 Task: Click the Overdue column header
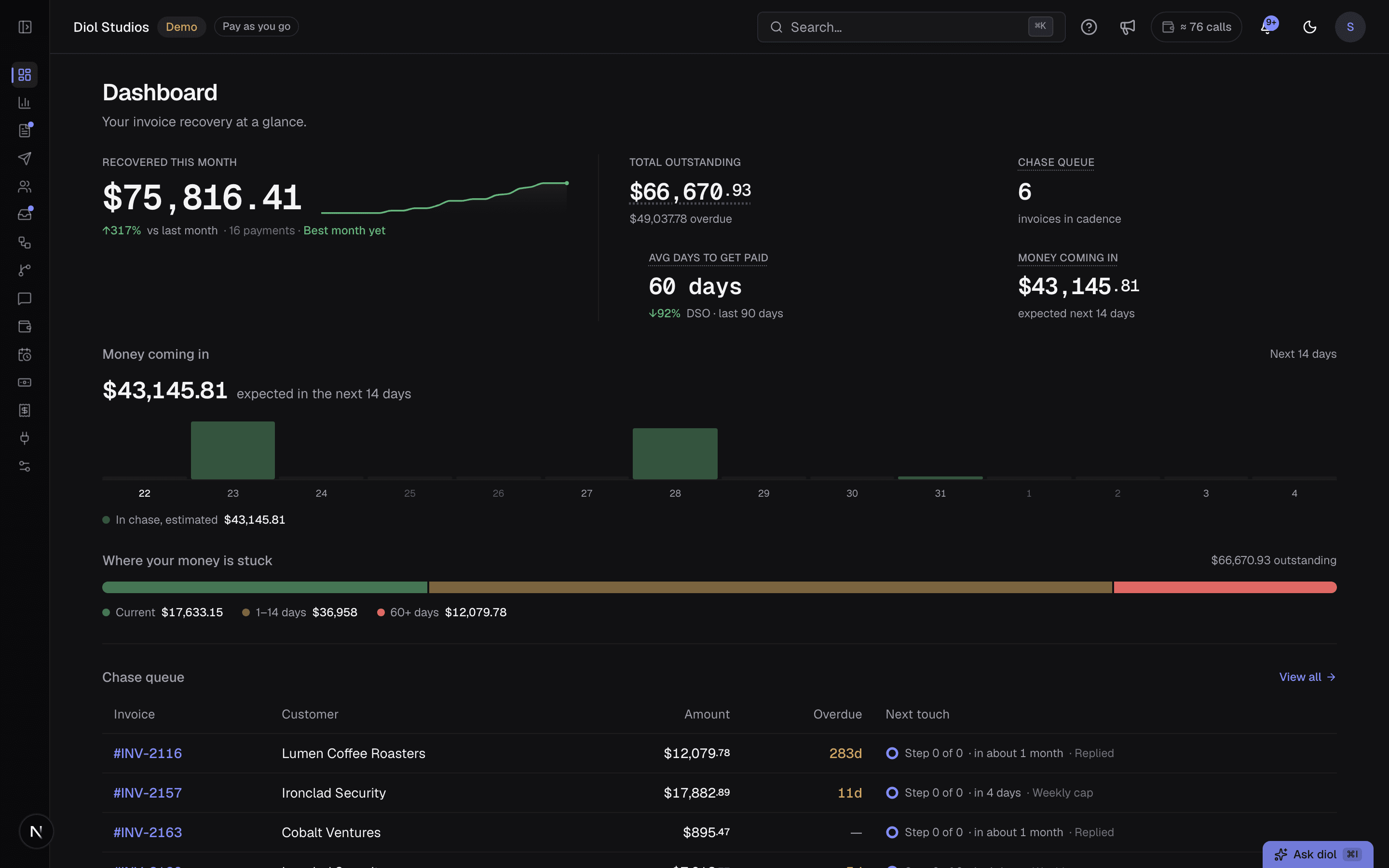click(x=837, y=714)
